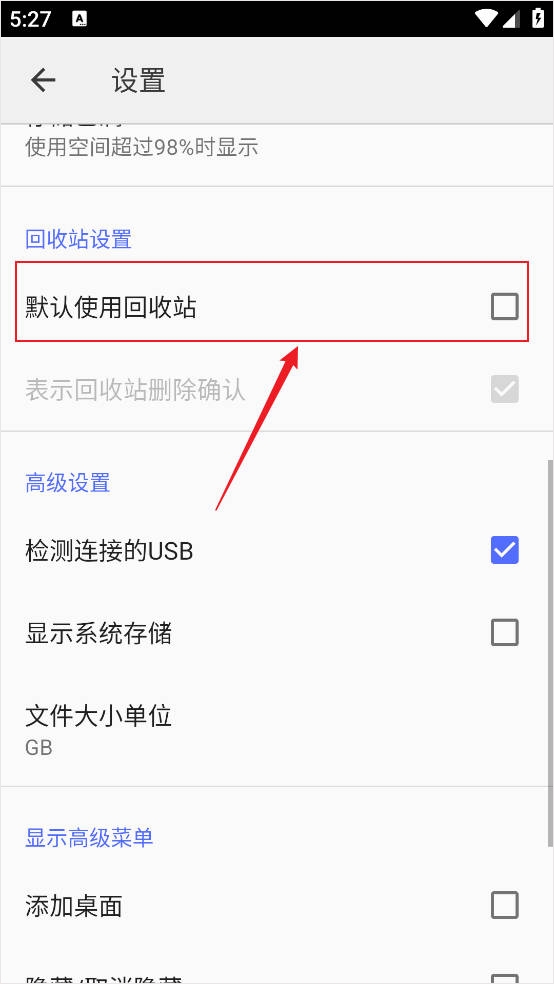
Task: Tap the 设置 title in header
Action: click(139, 81)
